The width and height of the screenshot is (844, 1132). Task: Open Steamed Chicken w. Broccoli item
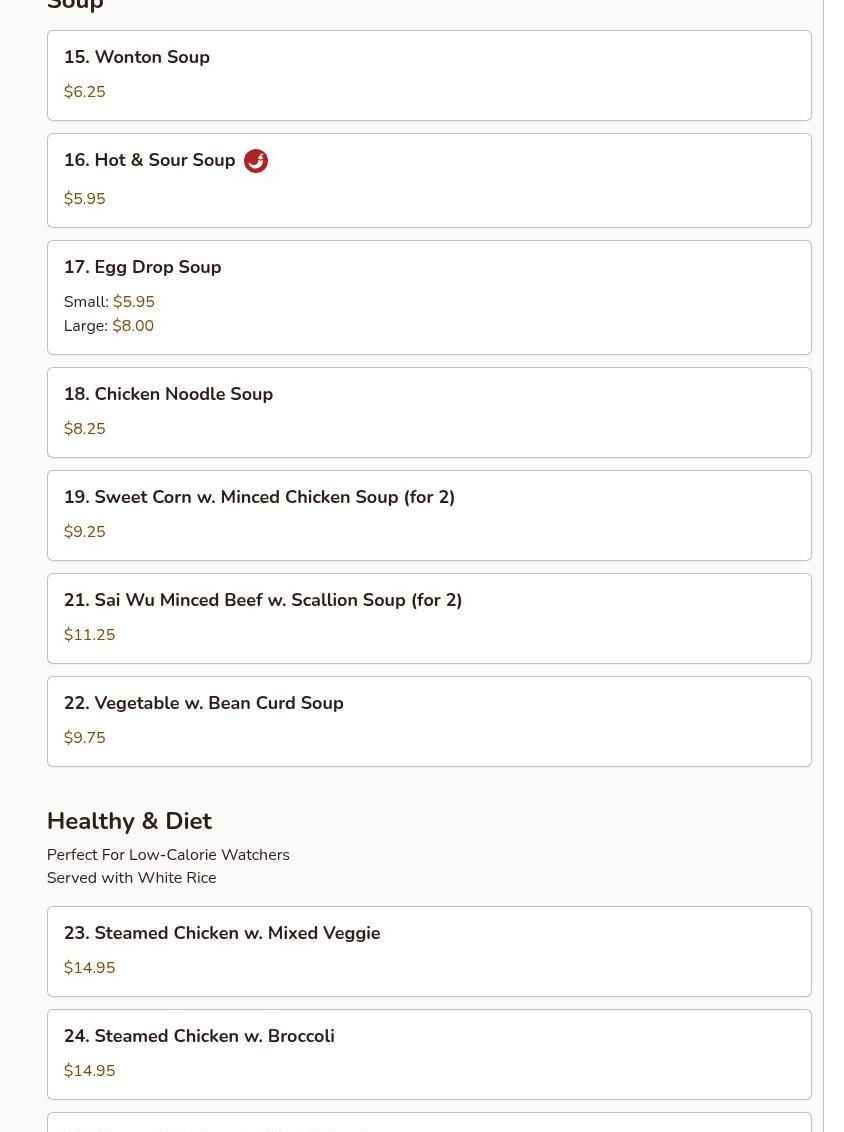point(199,1036)
